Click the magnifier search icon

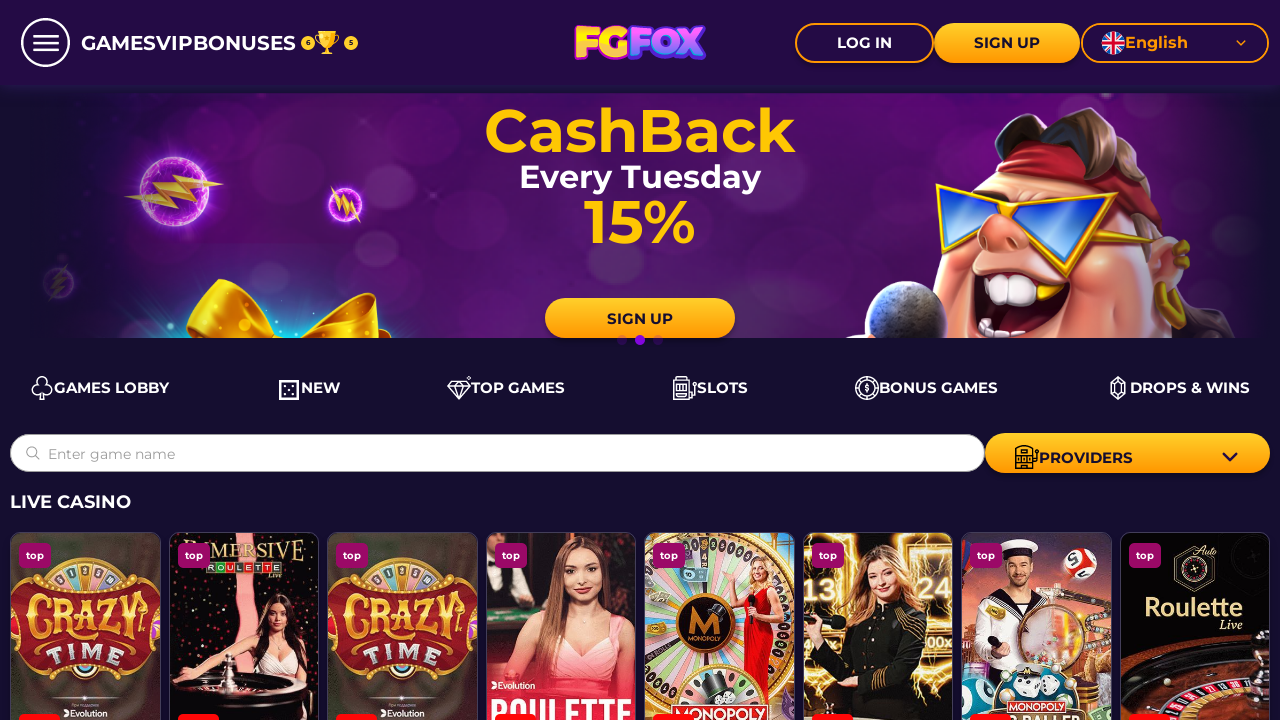coord(33,453)
